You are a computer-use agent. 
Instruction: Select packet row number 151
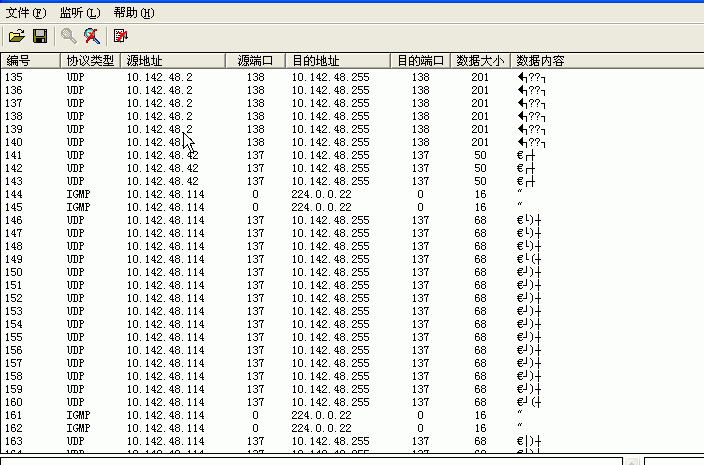pos(352,285)
